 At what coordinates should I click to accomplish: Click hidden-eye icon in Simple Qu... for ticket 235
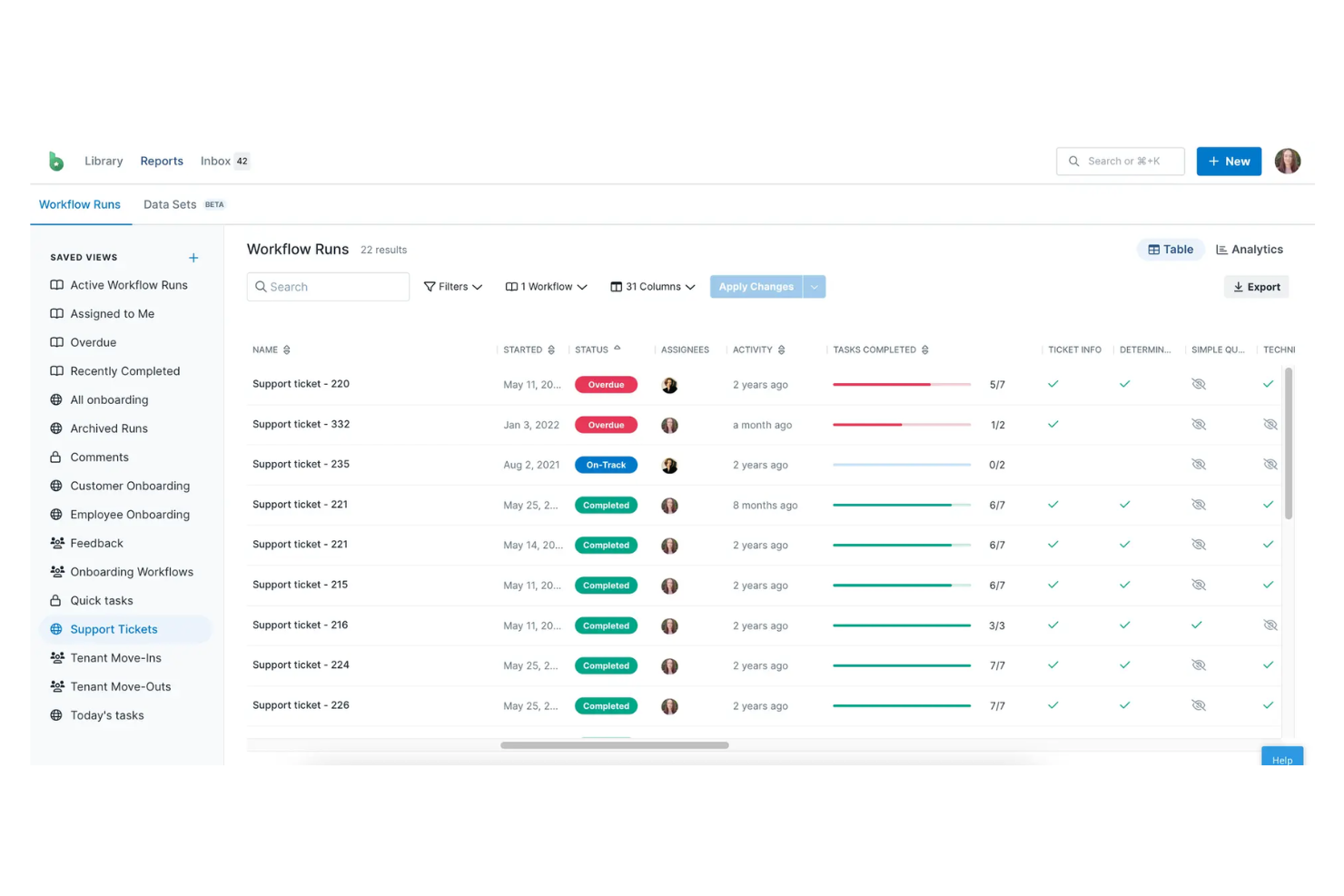tap(1199, 464)
